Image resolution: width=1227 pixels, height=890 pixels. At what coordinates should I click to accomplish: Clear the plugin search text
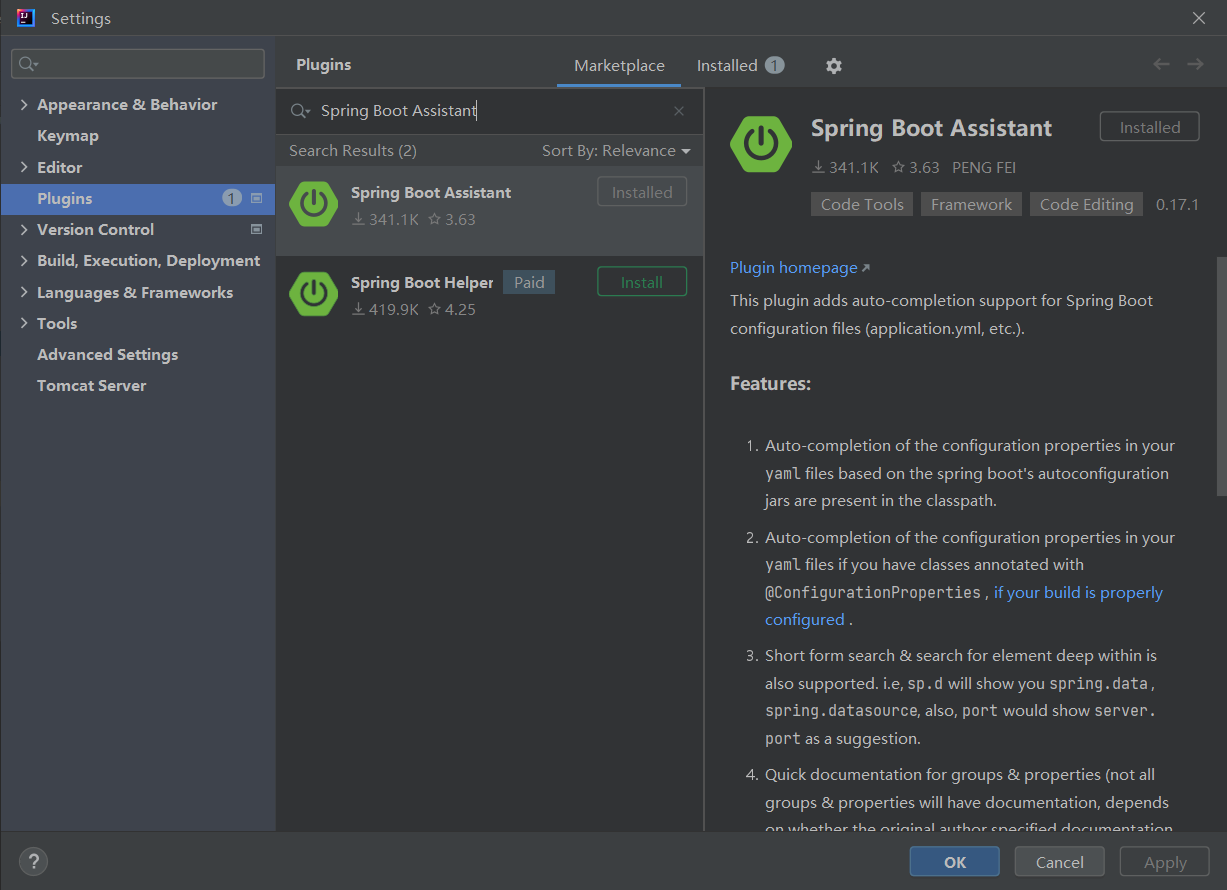point(679,111)
